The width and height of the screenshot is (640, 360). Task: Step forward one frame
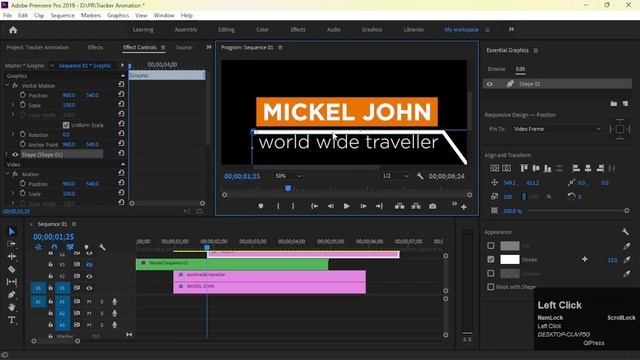pos(363,206)
